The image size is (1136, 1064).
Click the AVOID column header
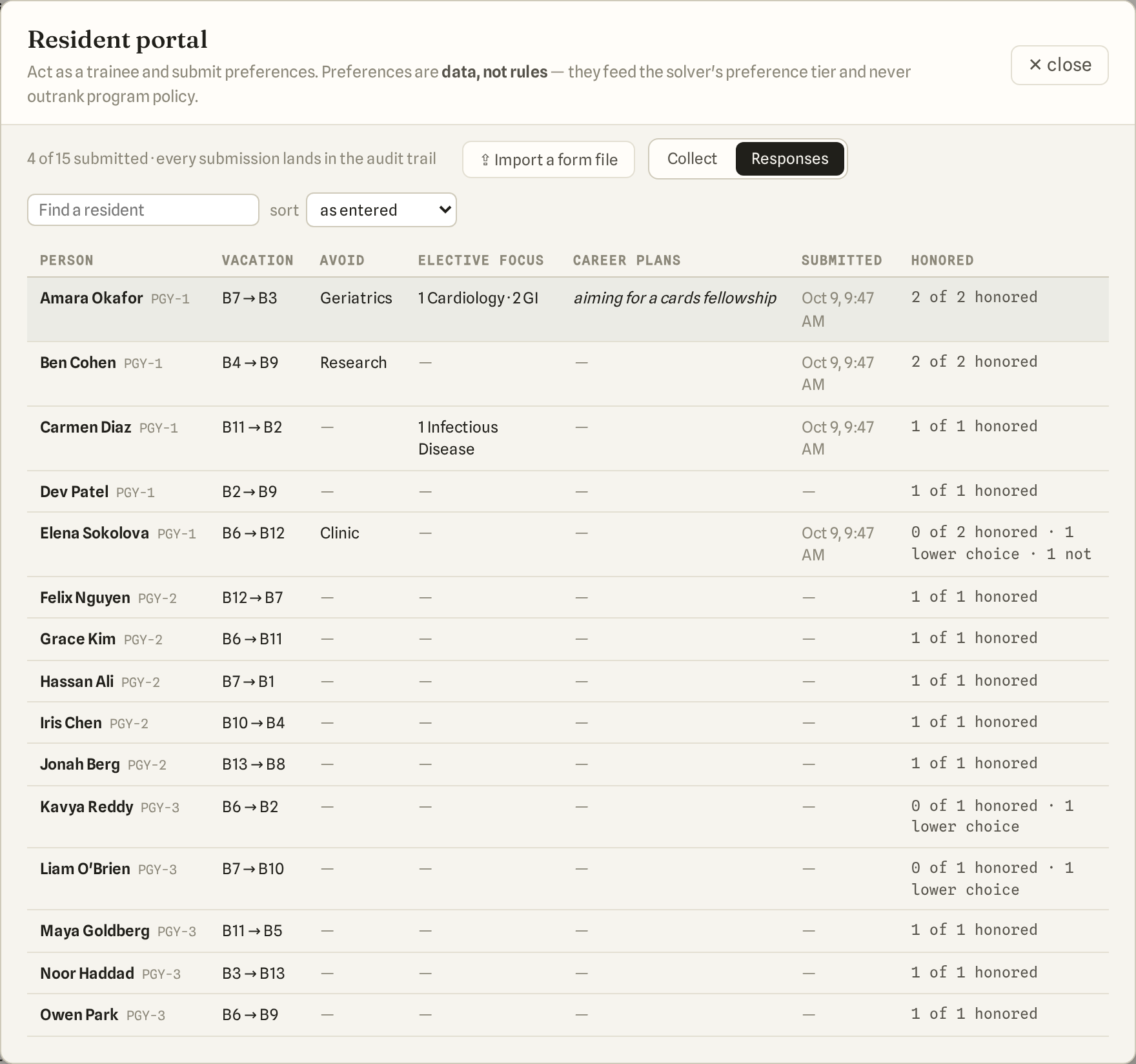342,260
